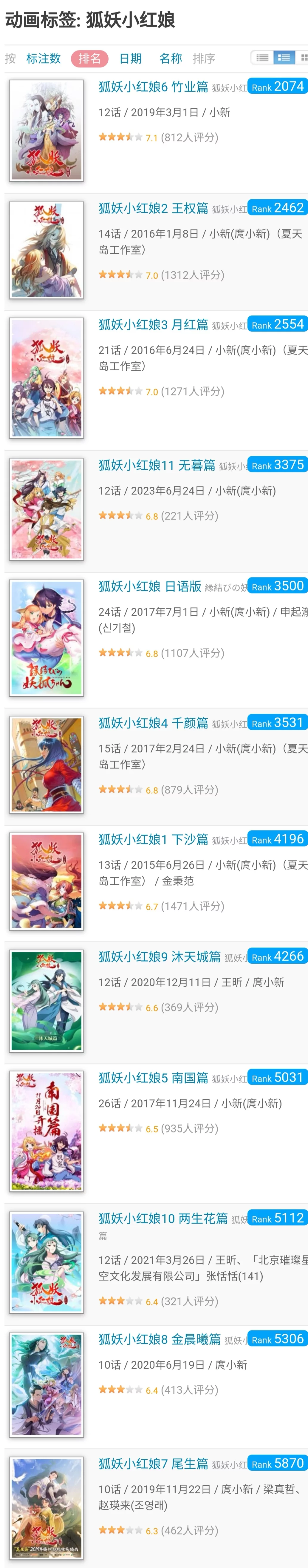This screenshot has height=1568, width=308.
Task: Open 狐妖小红娘2 王权篇 title link
Action: (x=153, y=208)
